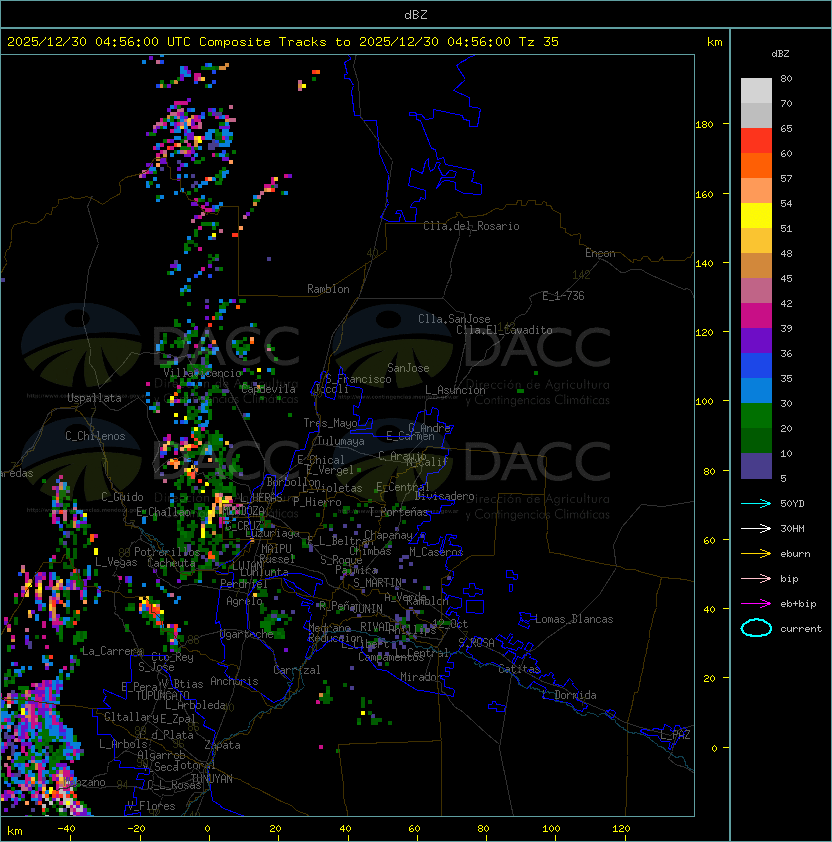Click the 'L_Dormida' map label
This screenshot has width=832, height=842.
pos(569,695)
